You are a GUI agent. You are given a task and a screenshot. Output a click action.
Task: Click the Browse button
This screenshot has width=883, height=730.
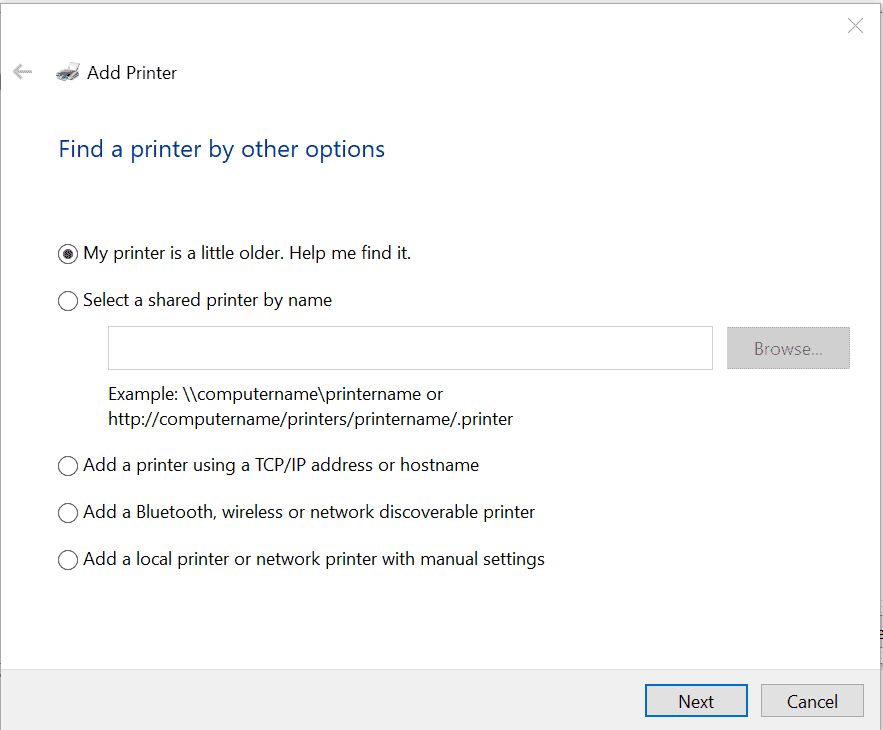pos(788,348)
